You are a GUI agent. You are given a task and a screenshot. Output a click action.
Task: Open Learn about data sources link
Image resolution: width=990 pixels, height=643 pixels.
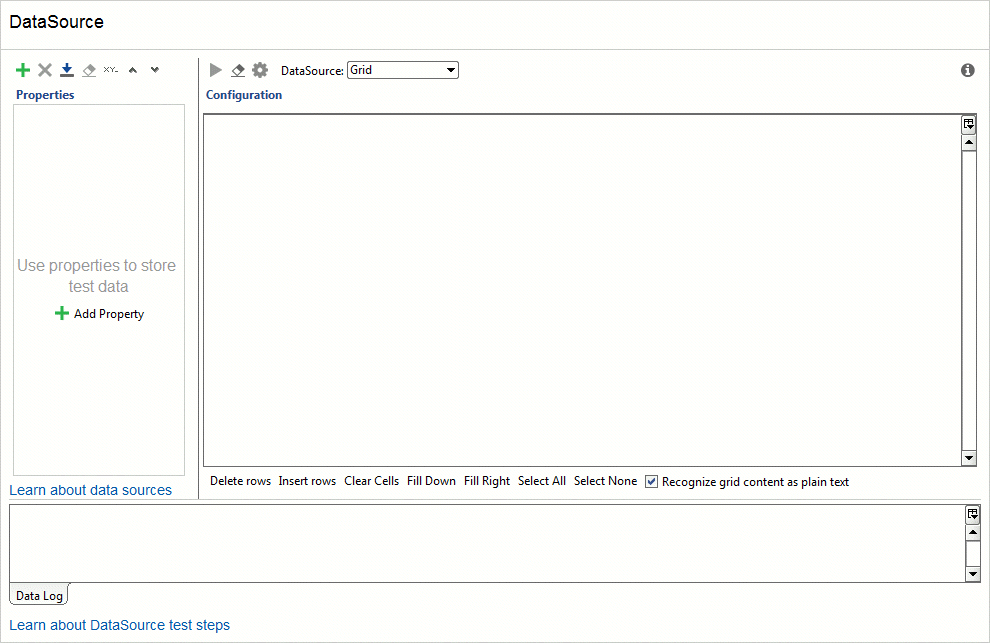click(90, 490)
